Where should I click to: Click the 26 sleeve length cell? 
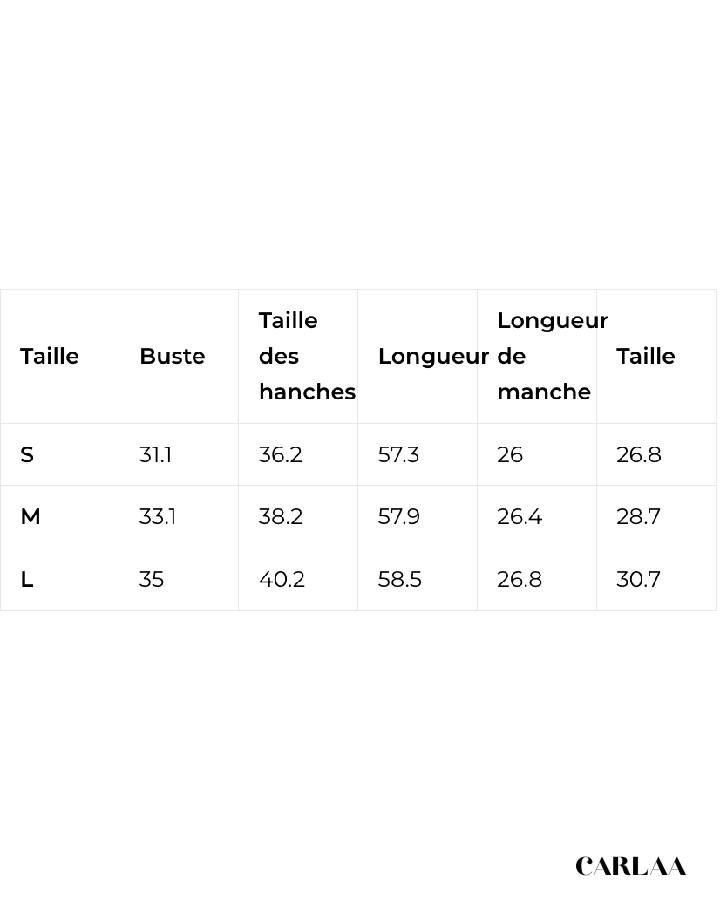point(510,455)
